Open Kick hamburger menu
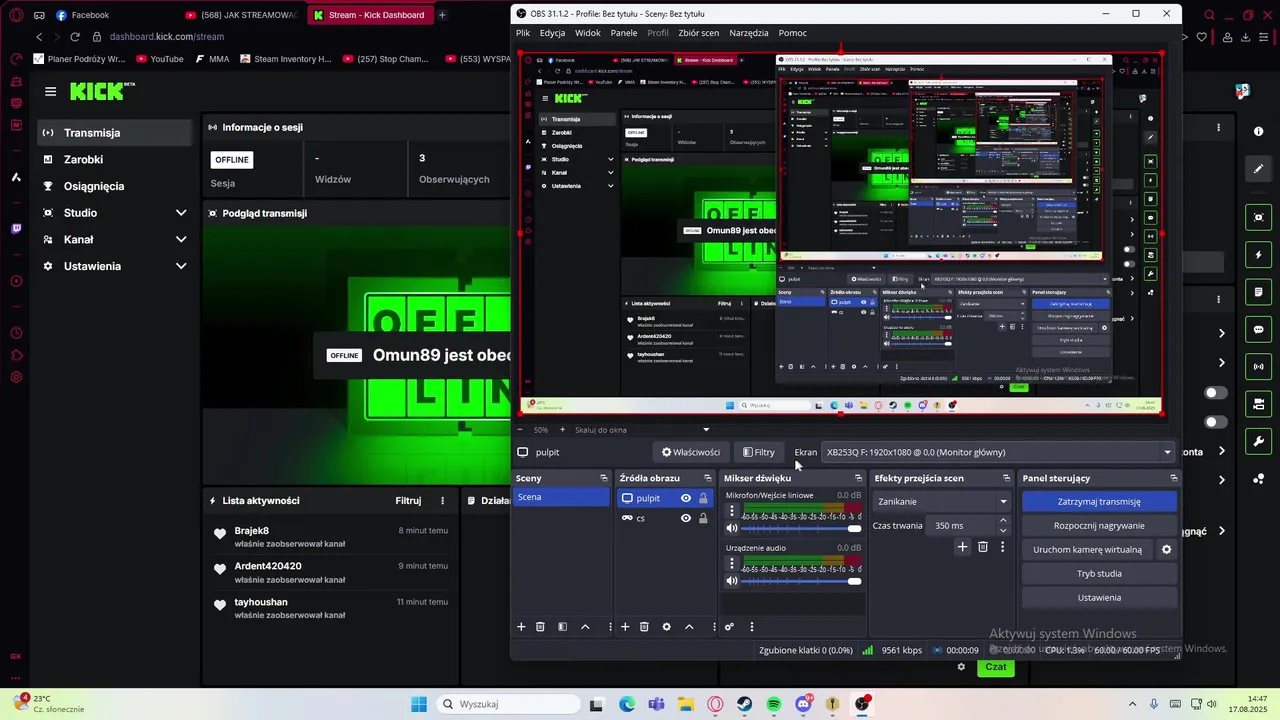Screen dimensions: 1280x720 pyautogui.click(x=50, y=91)
